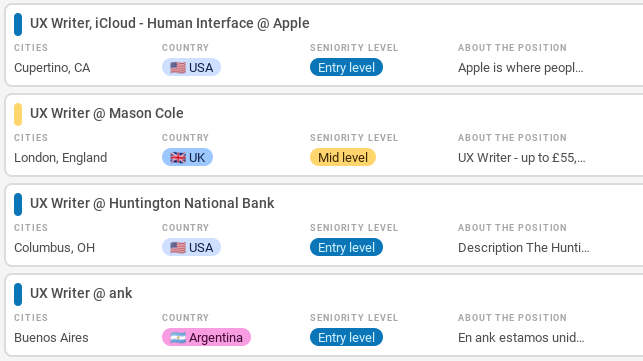
Task: Open the UX Writer iCloud Apple job title
Action: coord(169,23)
